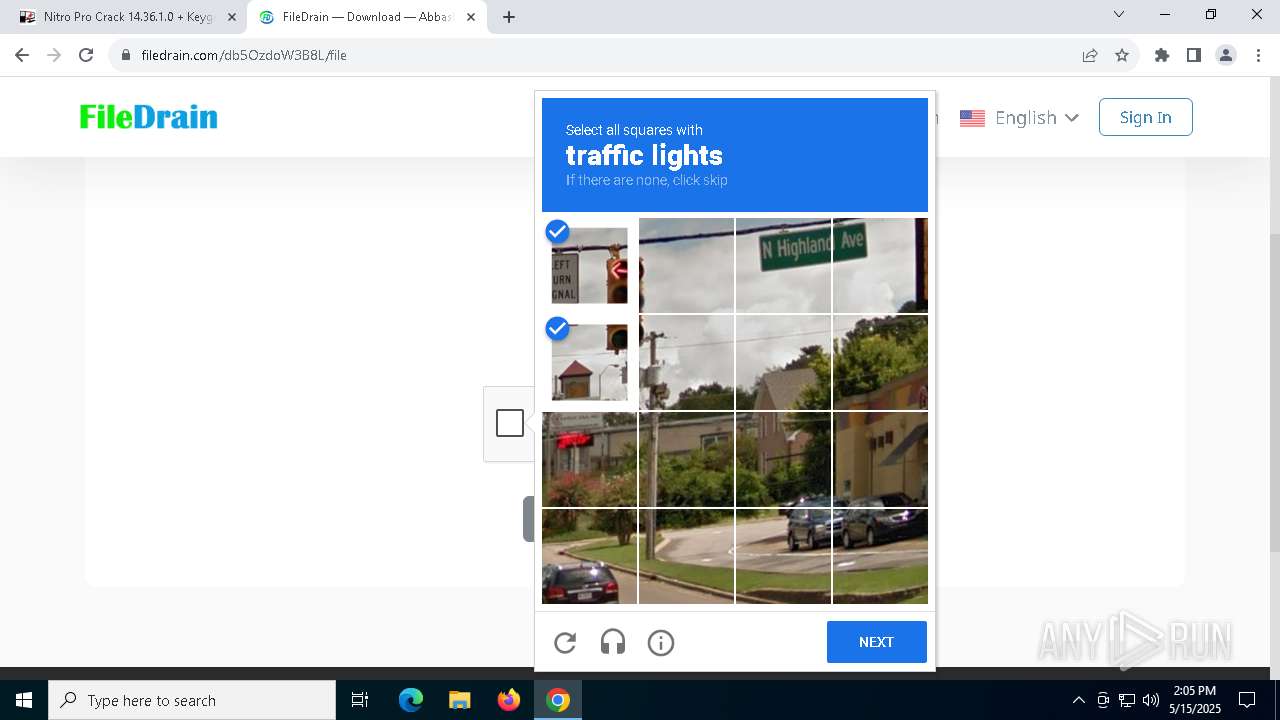
Task: Select the tile with red neon sign
Action: 589,459
